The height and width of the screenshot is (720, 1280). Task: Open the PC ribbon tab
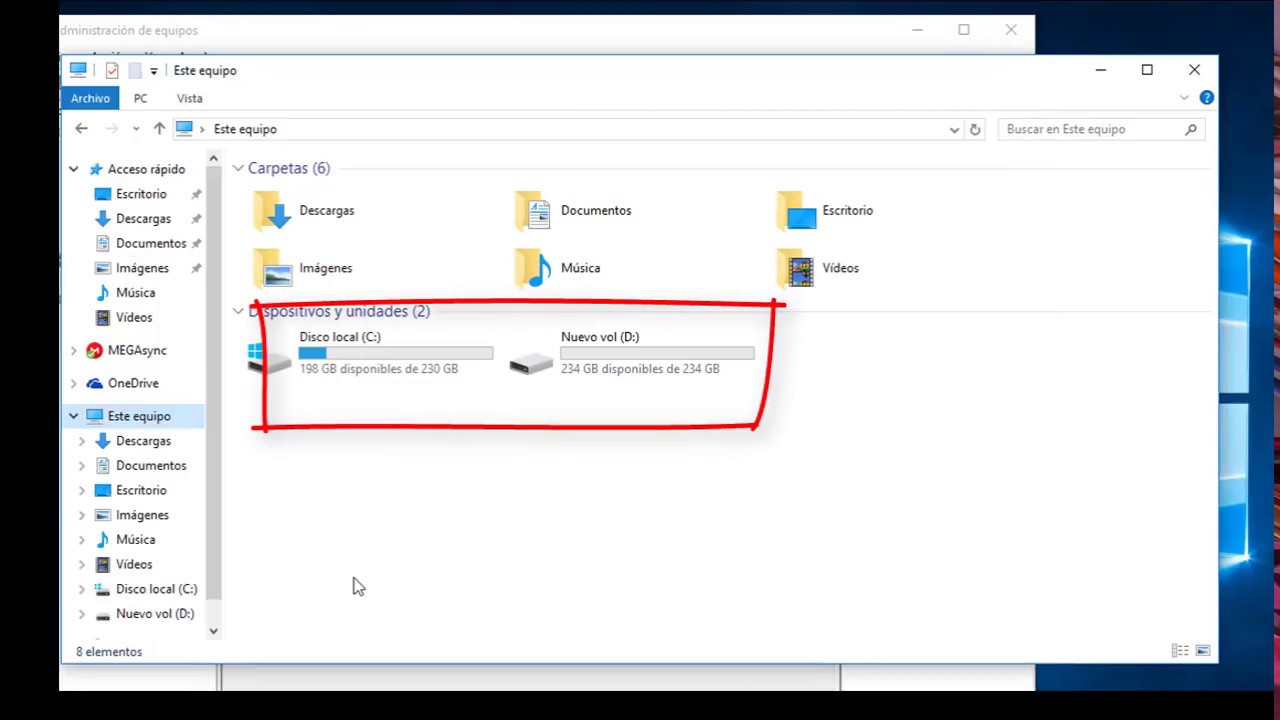[x=140, y=98]
